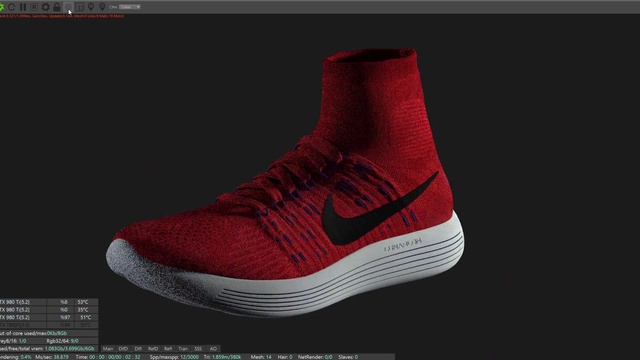Switch to the Main pass tab
The image size is (640, 360).
(108, 349)
